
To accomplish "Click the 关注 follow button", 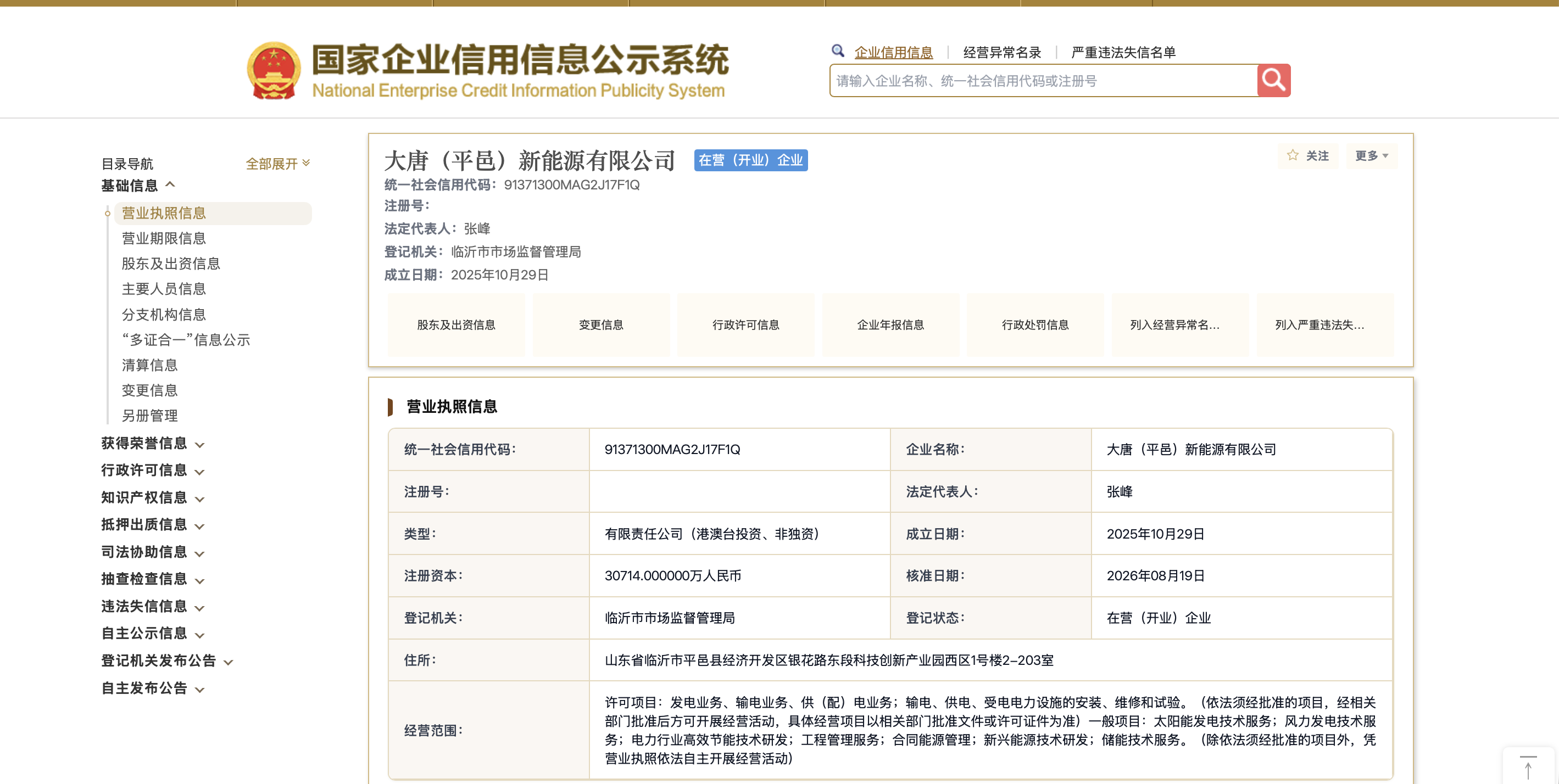I will 1308,155.
